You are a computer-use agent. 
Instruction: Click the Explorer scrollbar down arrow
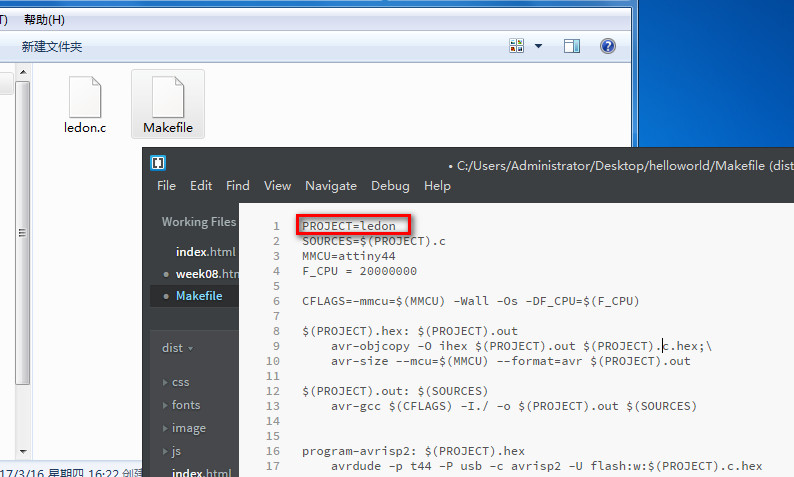tap(23, 451)
